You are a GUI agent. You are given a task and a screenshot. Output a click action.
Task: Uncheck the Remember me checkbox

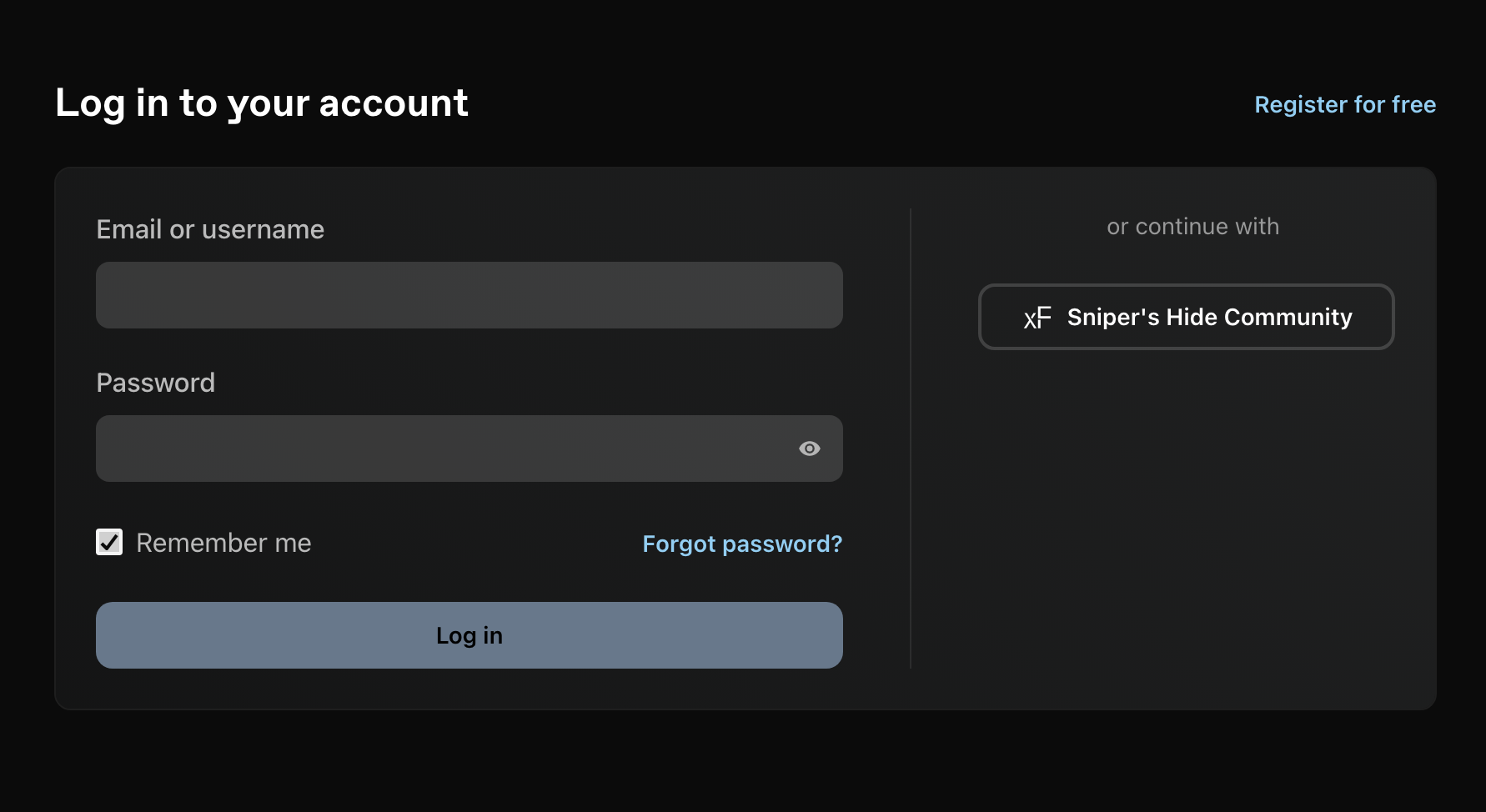pos(109,542)
